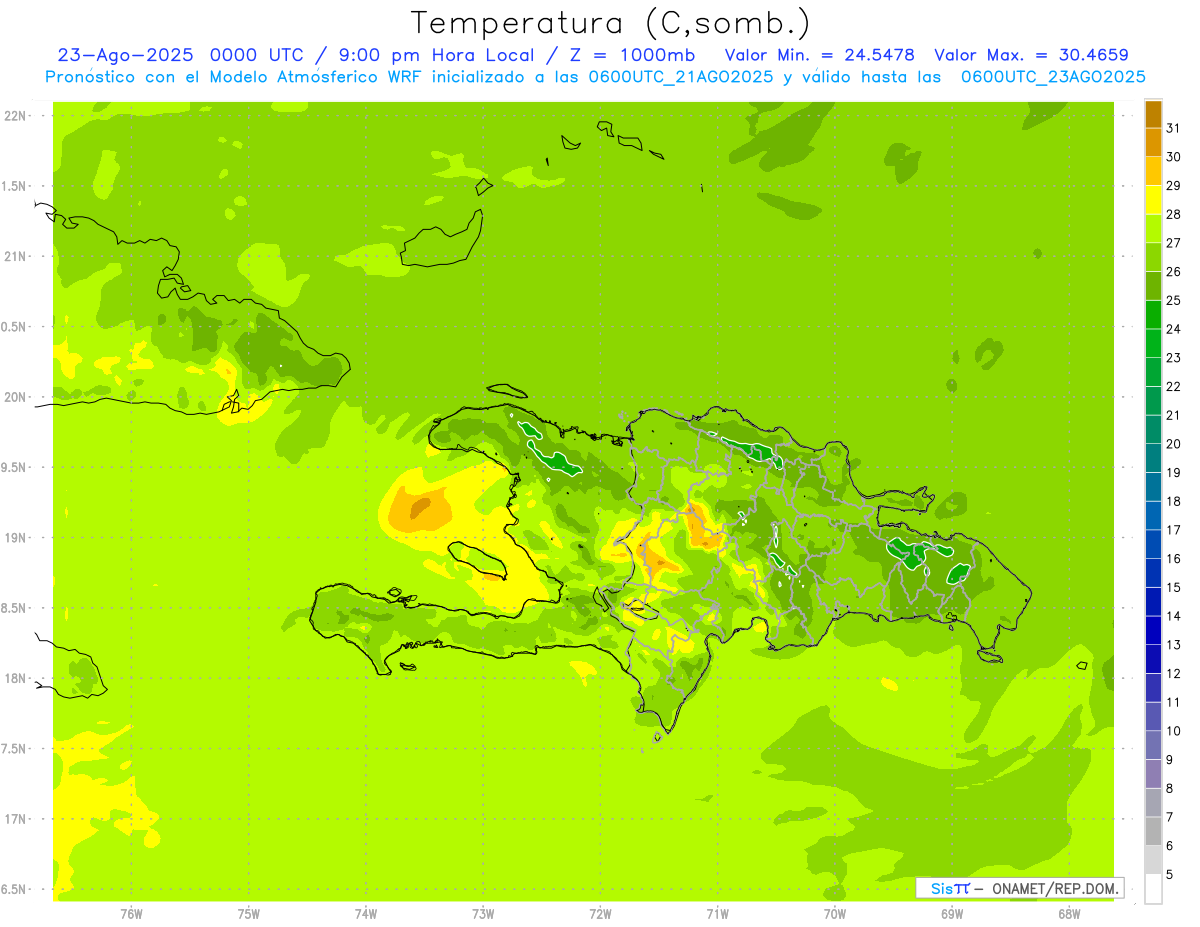The height and width of the screenshot is (927, 1200).
Task: Click the date text "23-Ago-2025 0000 UTC"
Action: point(180,55)
